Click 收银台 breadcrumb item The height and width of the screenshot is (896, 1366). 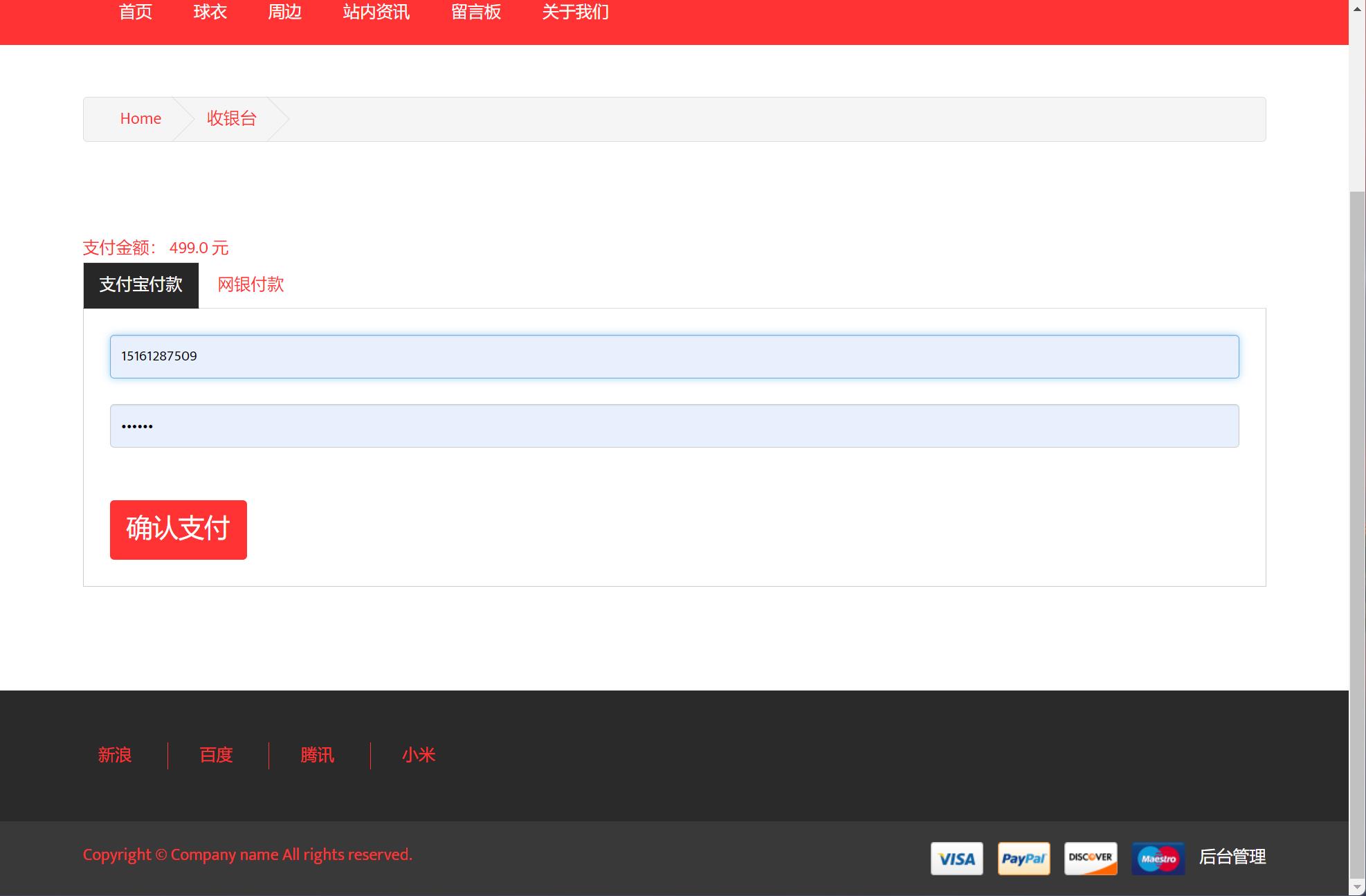pos(232,119)
